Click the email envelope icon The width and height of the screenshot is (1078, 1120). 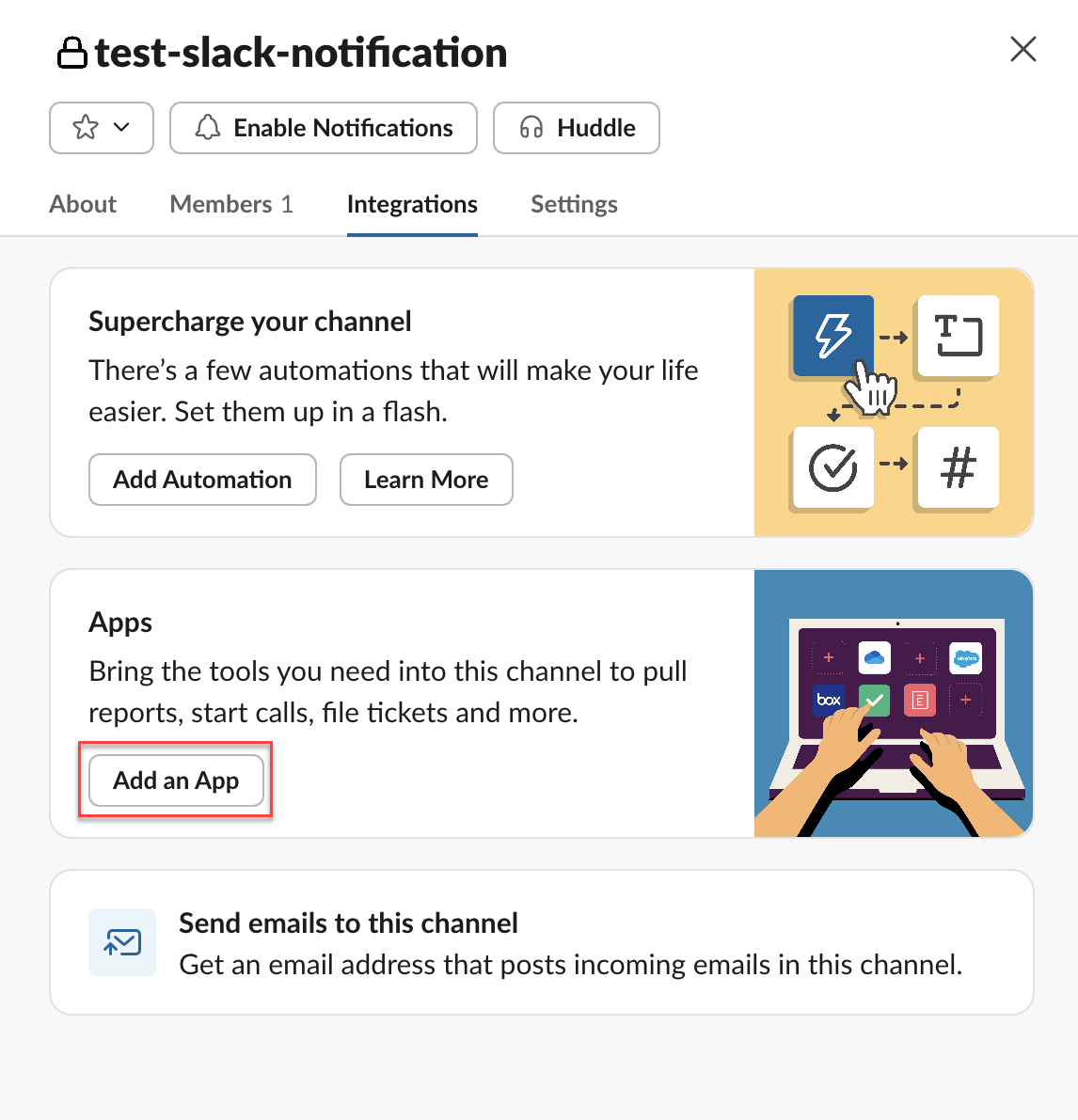point(122,942)
